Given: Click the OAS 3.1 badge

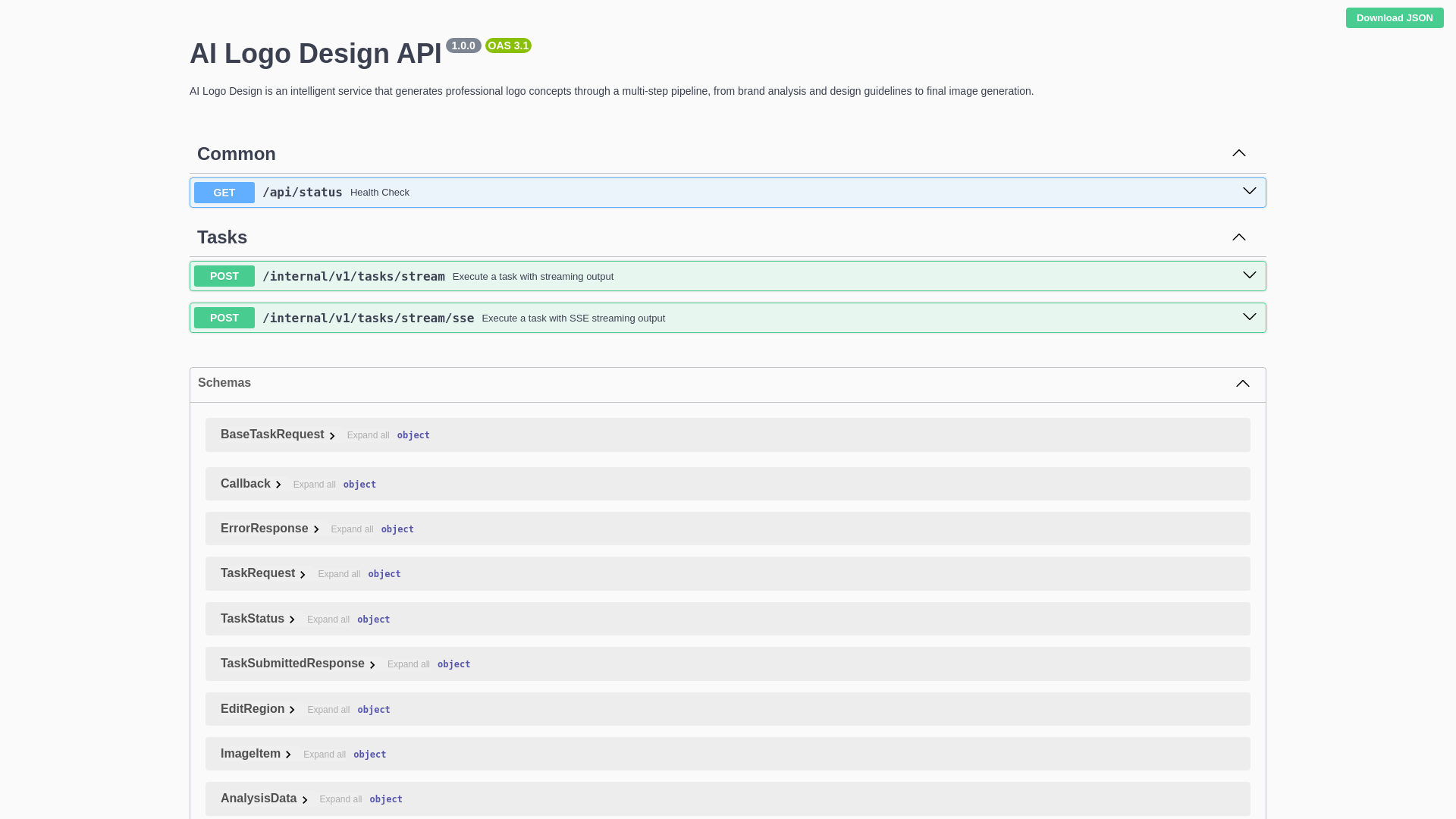Looking at the screenshot, I should [x=508, y=45].
